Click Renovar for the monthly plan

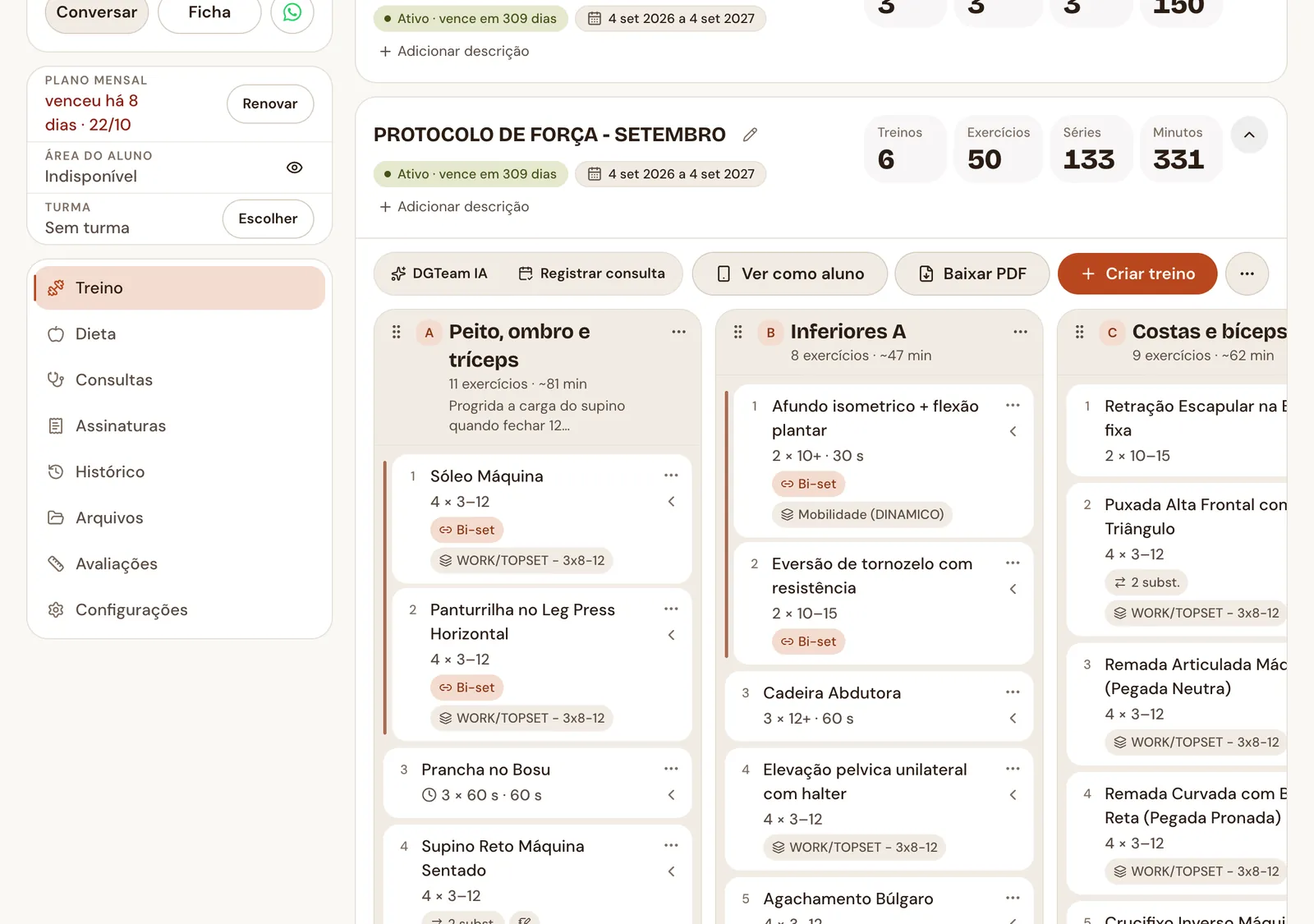tap(270, 104)
